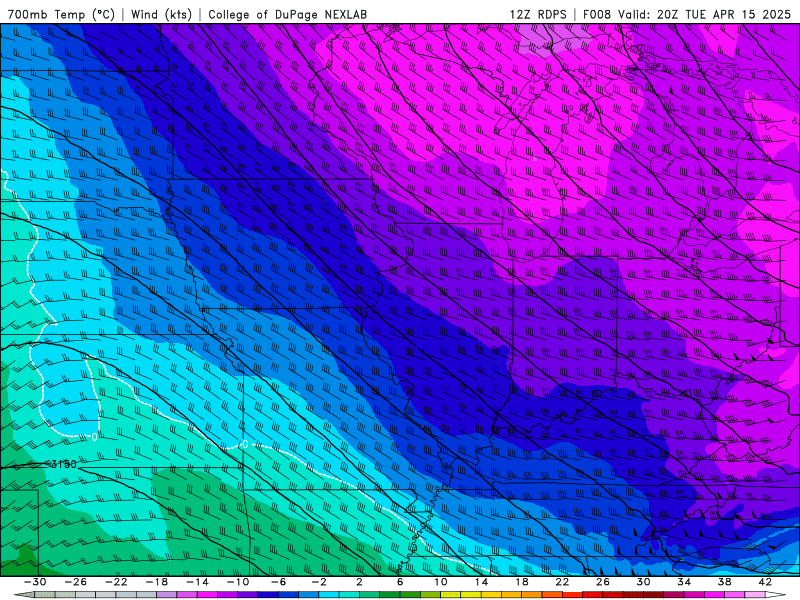Click the '34' colorbar tick label
Screen dimensions: 800x600
coord(684,582)
